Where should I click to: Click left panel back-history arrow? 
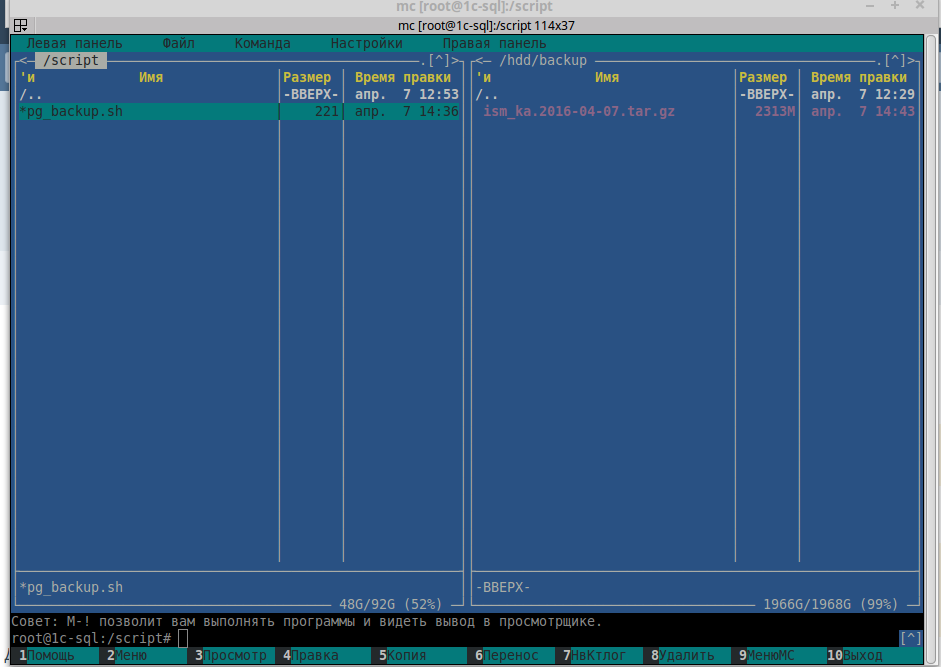point(20,61)
